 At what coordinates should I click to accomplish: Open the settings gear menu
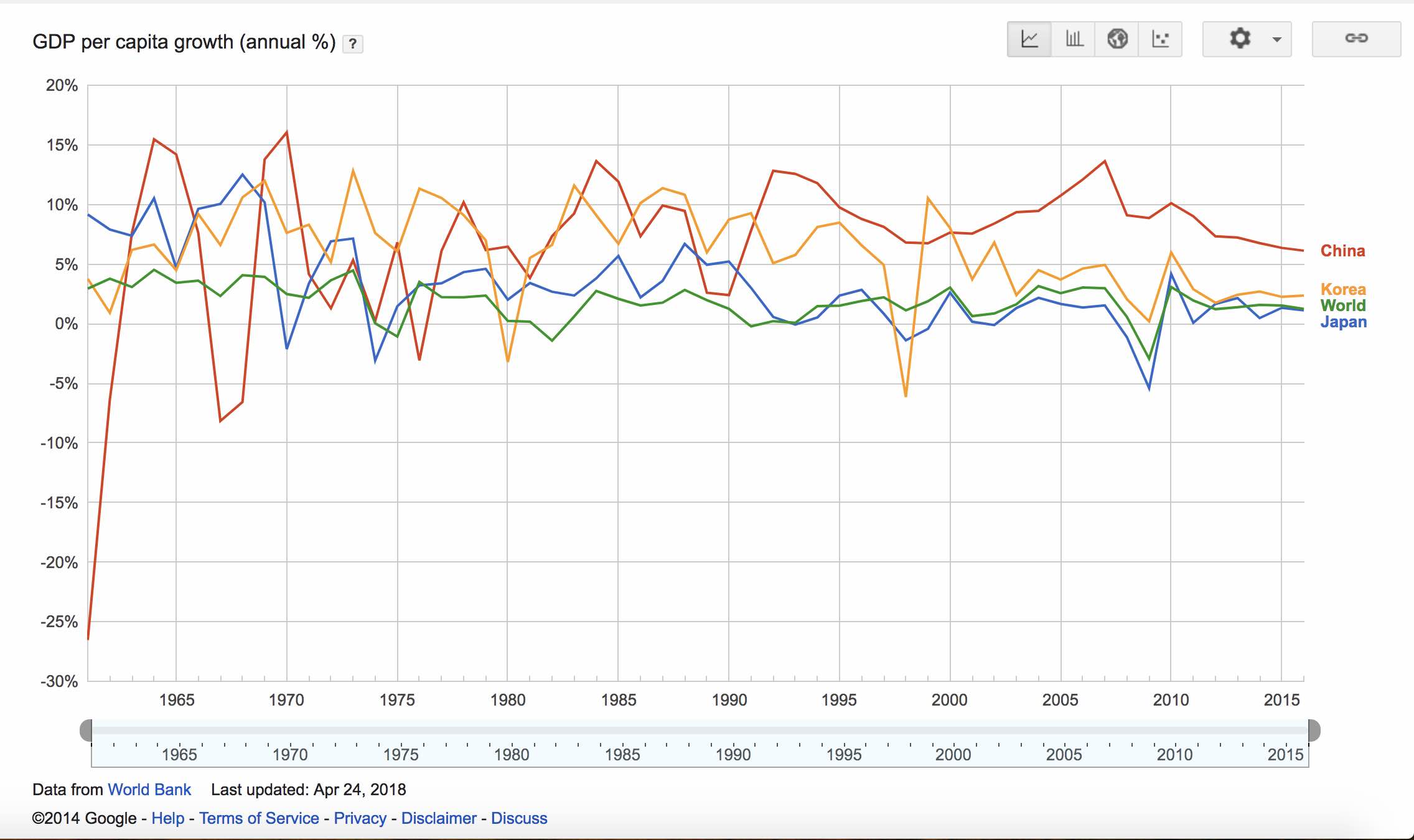click(1240, 39)
